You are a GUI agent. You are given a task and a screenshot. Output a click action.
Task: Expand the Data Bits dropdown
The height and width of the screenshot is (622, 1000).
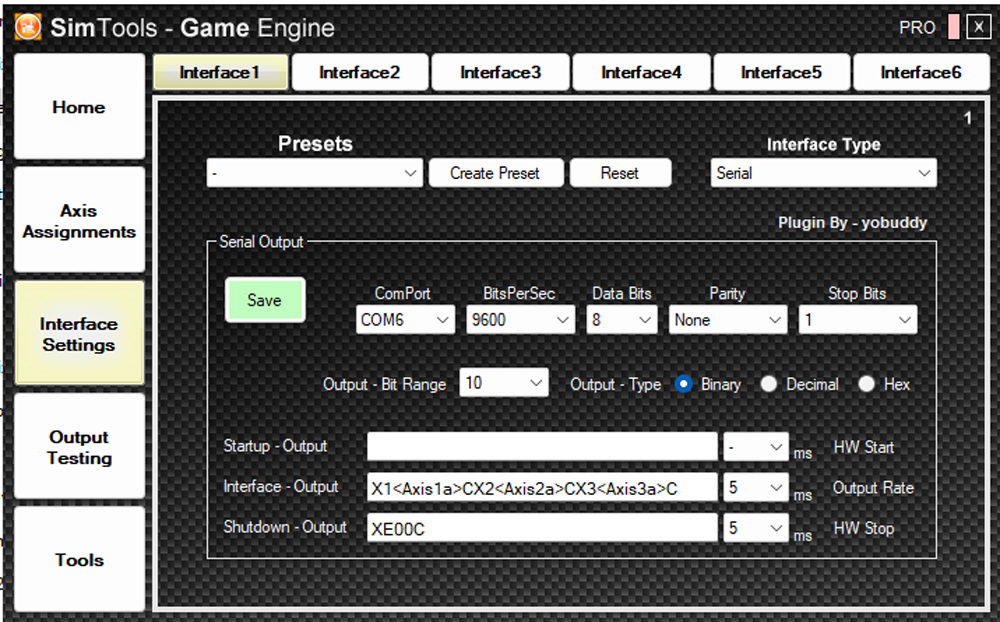(x=622, y=320)
